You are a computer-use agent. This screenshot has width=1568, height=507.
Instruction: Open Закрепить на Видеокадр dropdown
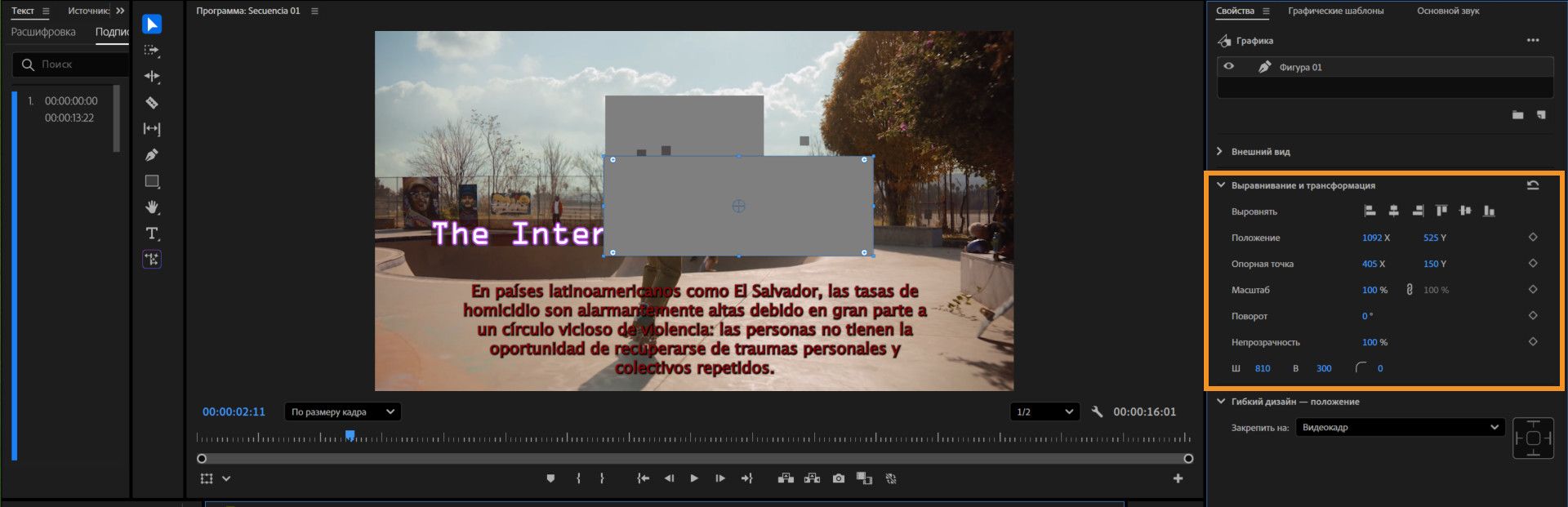[1400, 427]
